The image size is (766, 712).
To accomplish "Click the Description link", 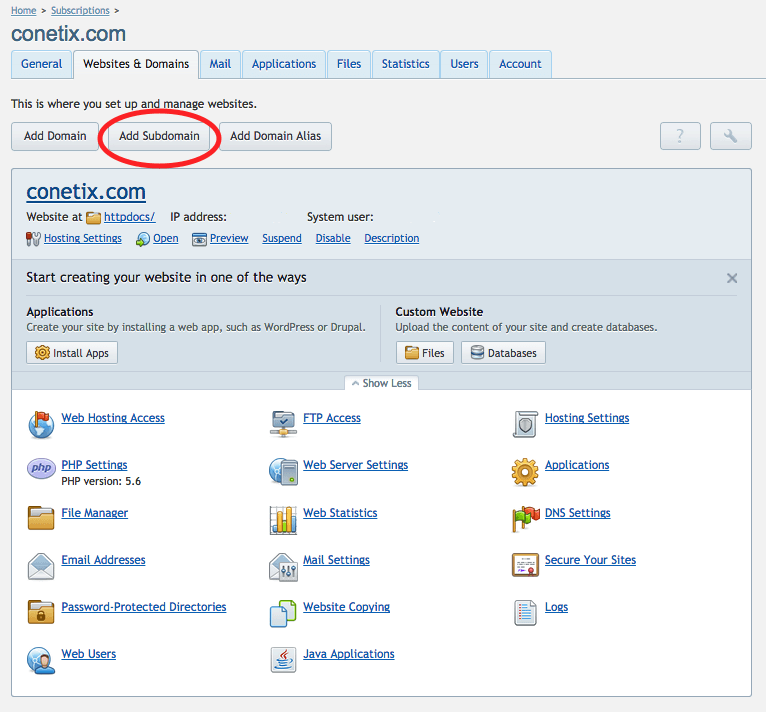I will coord(392,238).
